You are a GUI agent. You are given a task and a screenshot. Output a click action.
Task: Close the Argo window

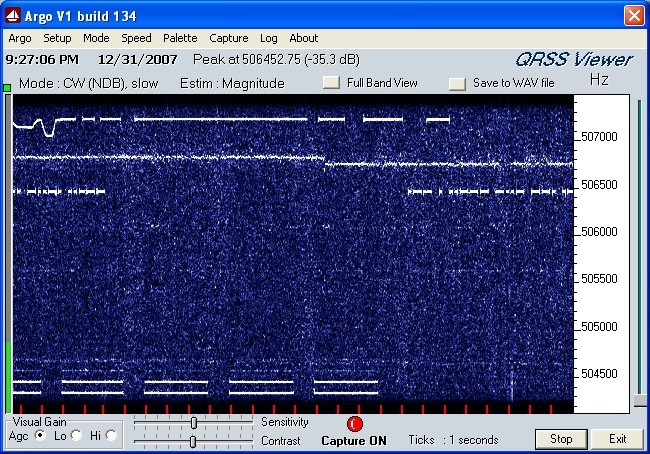click(x=634, y=16)
